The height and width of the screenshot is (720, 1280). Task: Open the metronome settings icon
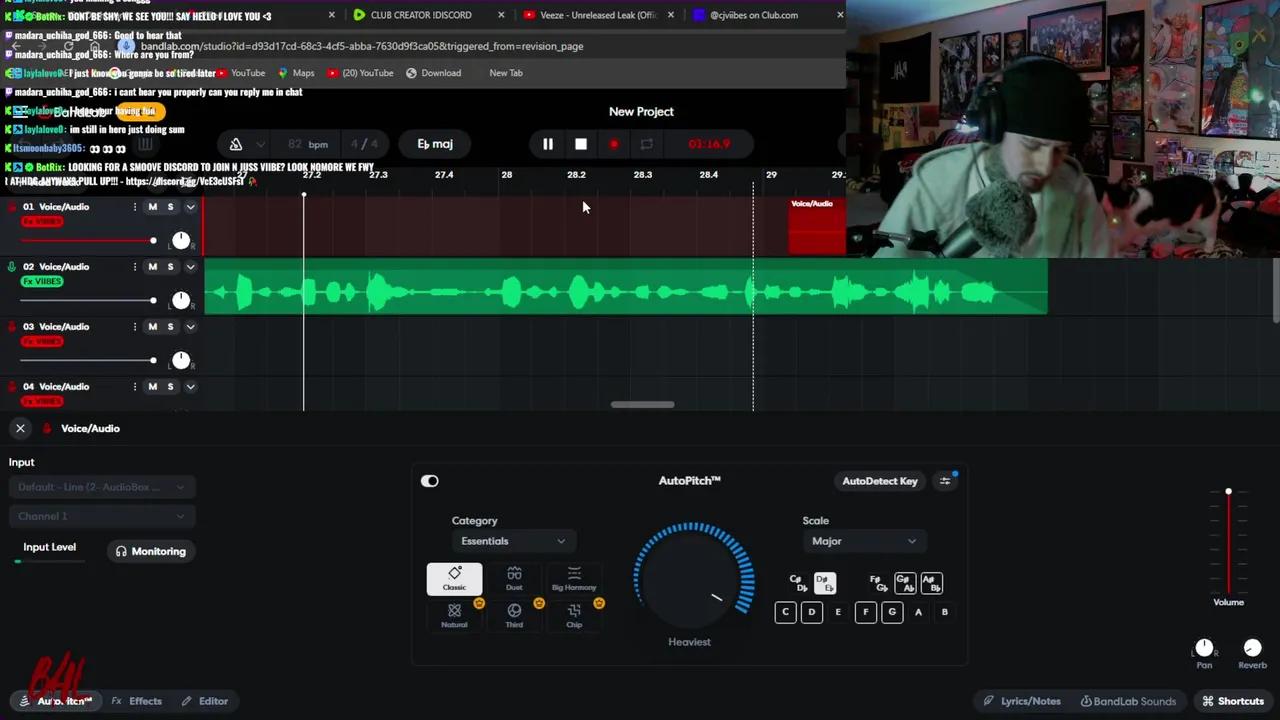click(x=236, y=144)
